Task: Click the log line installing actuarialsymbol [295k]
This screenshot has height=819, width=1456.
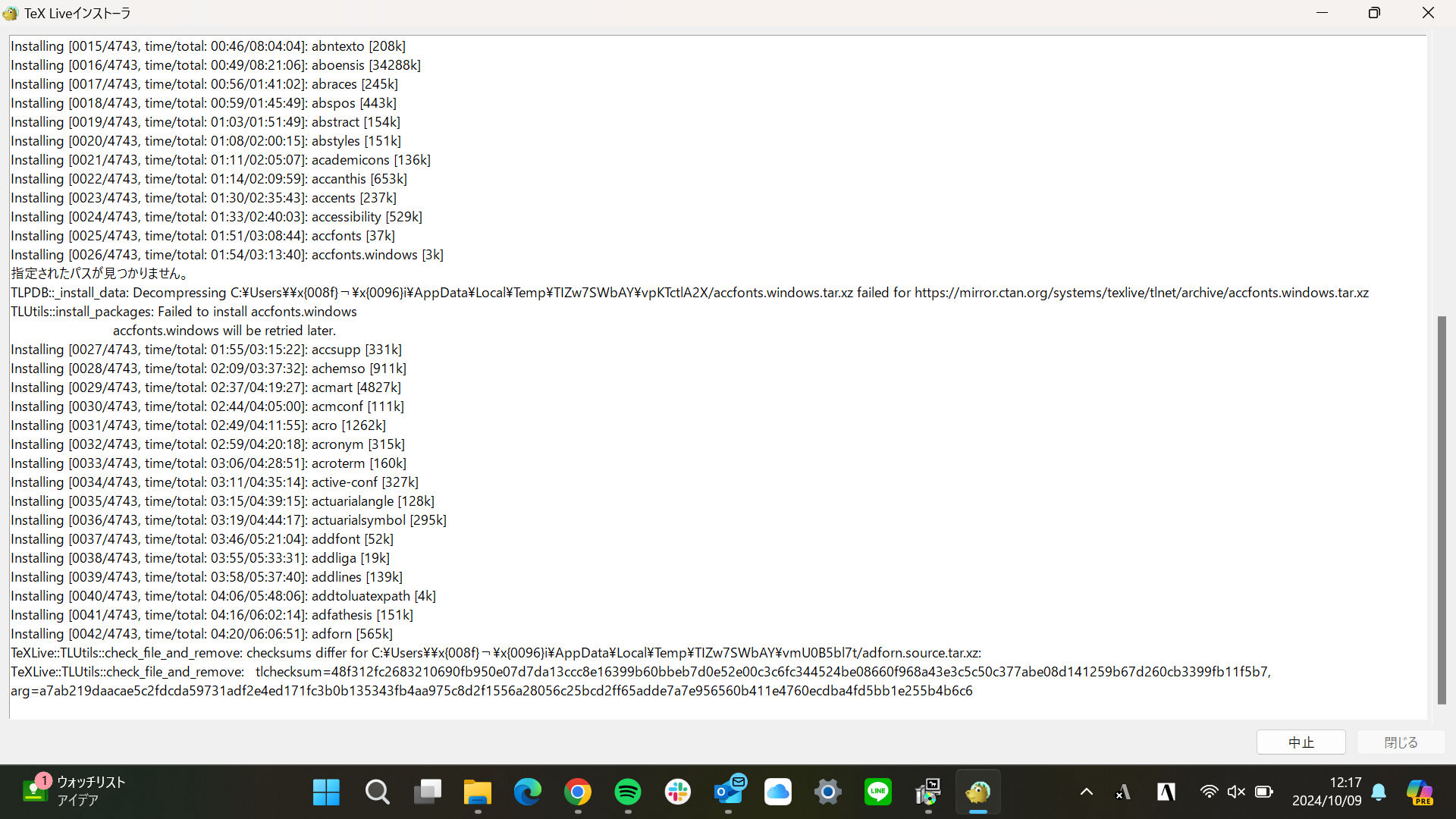Action: click(x=228, y=520)
